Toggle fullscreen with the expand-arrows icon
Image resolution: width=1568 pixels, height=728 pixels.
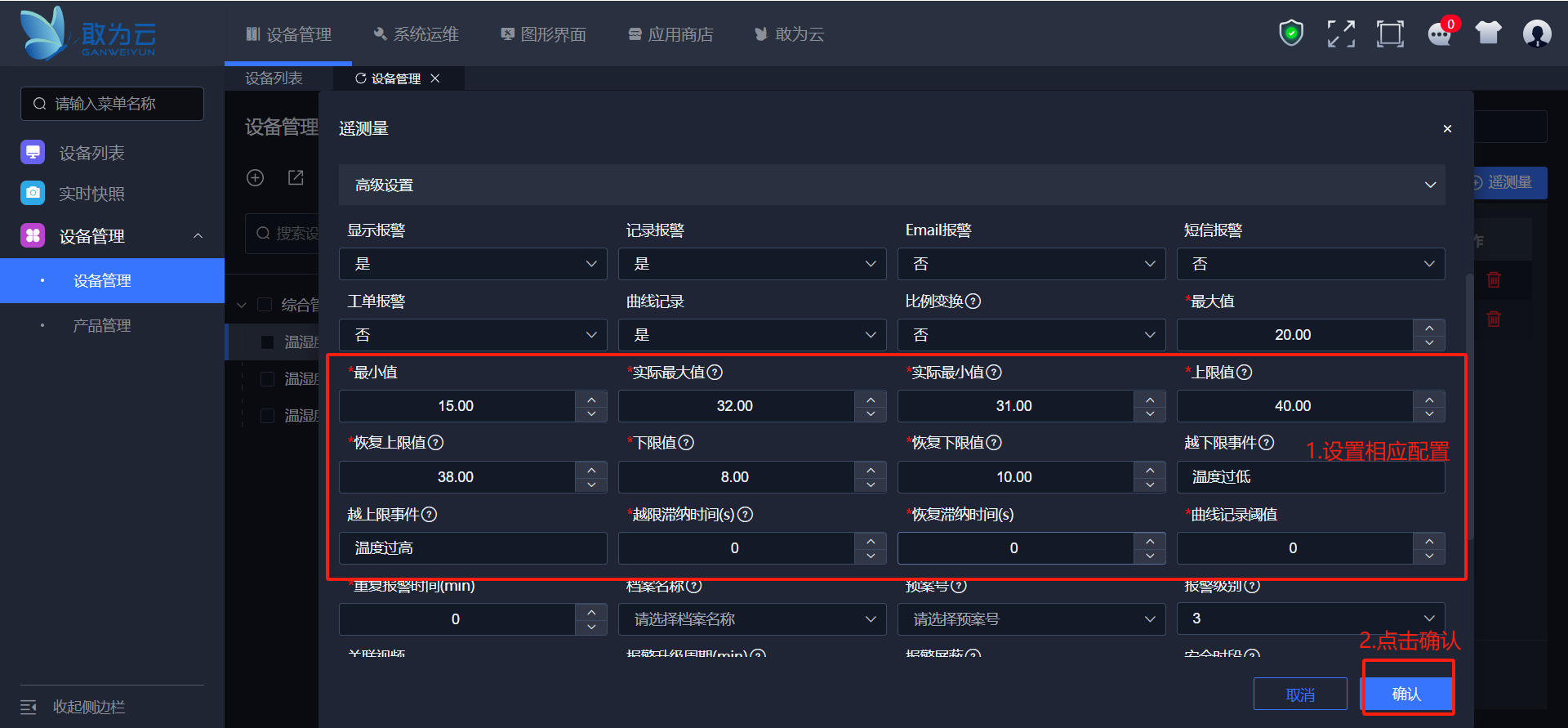click(x=1341, y=33)
